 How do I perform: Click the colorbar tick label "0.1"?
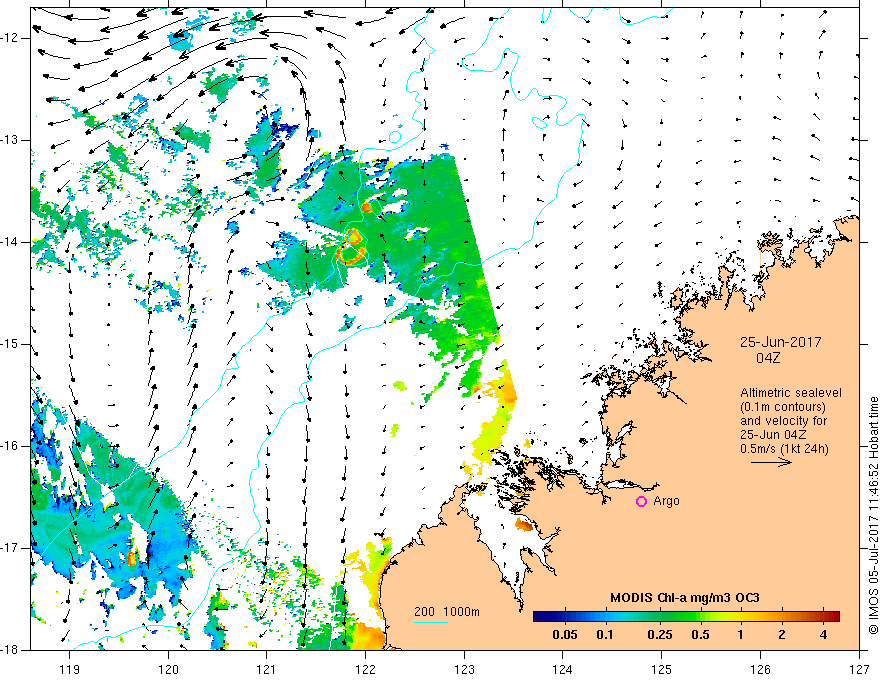604,635
